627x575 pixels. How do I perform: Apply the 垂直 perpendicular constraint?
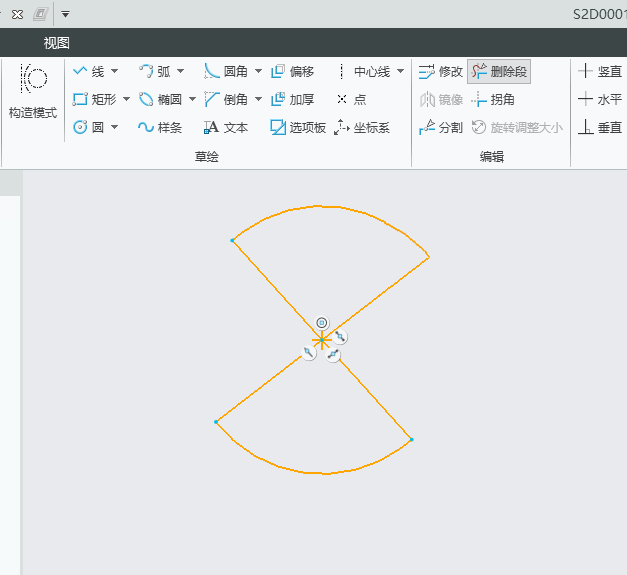click(600, 127)
